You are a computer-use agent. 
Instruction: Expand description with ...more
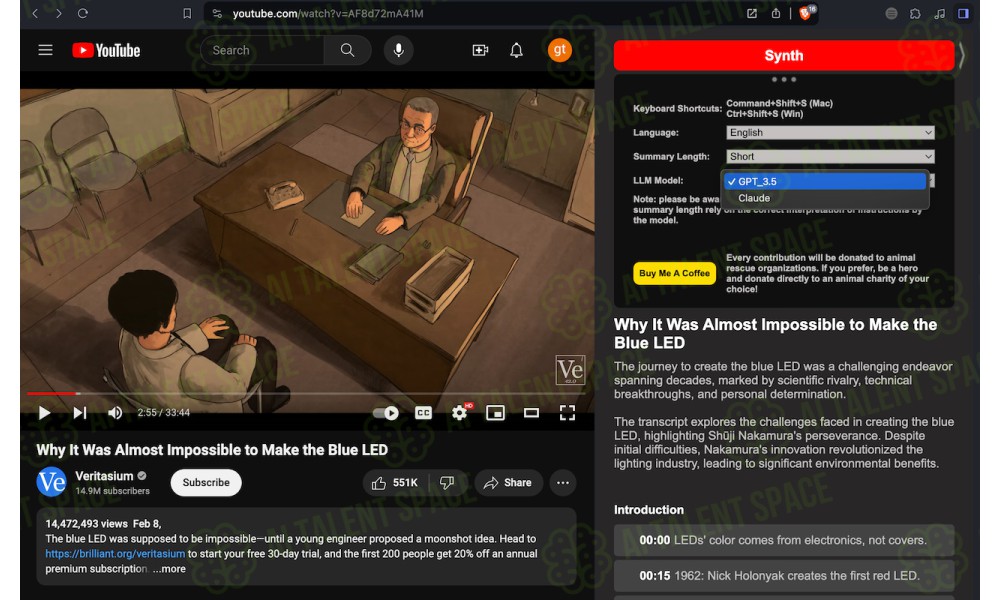[169, 569]
